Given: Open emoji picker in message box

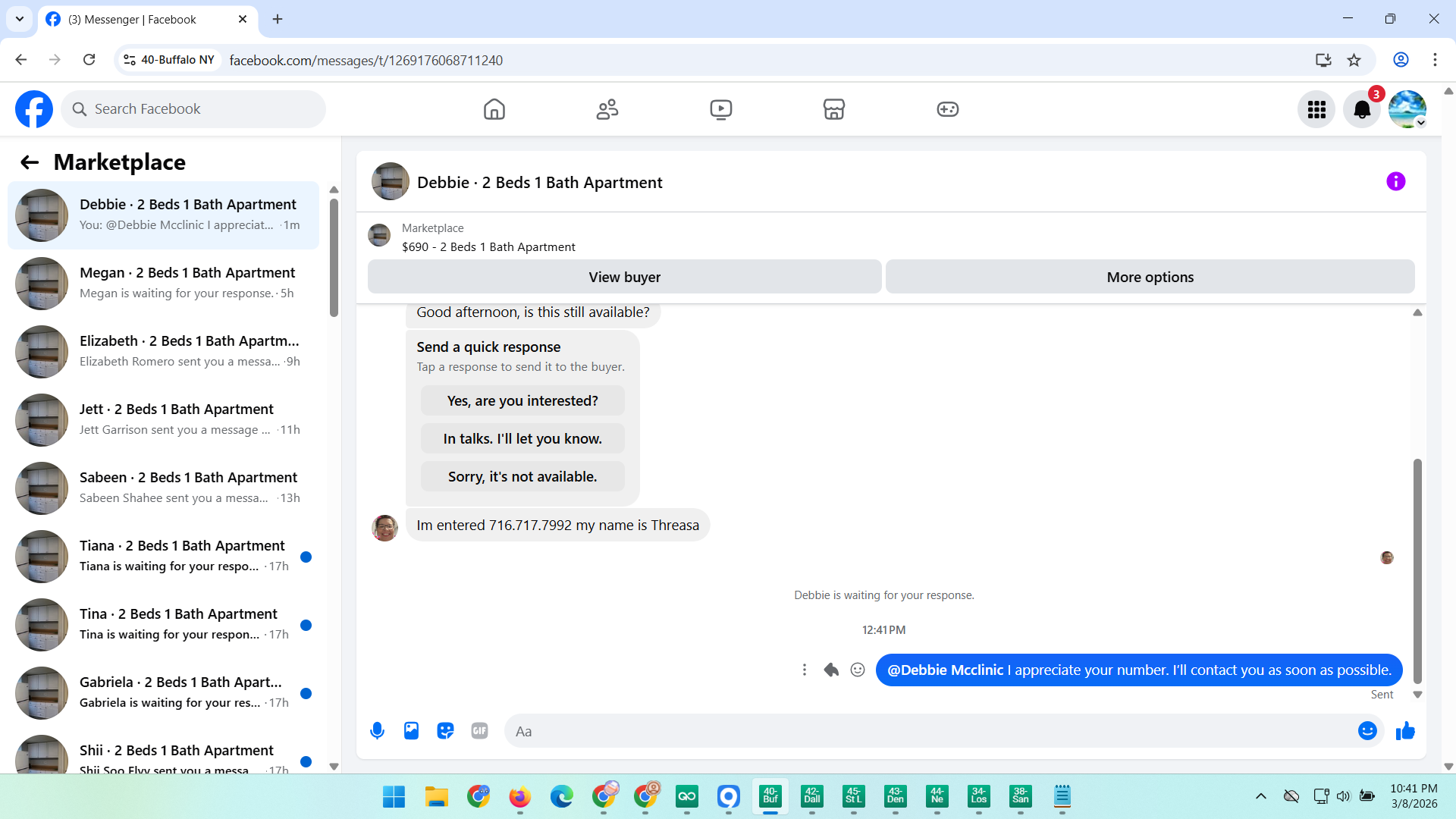Looking at the screenshot, I should pyautogui.click(x=1367, y=731).
